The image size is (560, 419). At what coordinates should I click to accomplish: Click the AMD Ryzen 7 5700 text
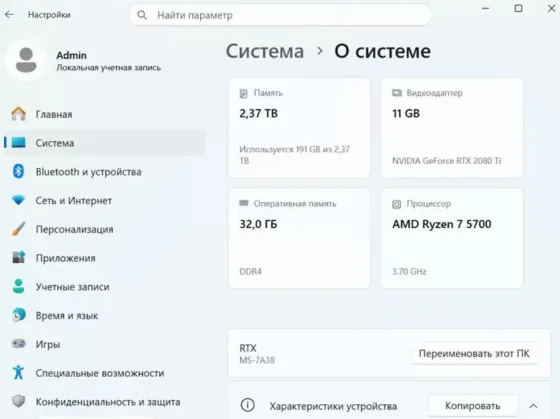point(442,224)
